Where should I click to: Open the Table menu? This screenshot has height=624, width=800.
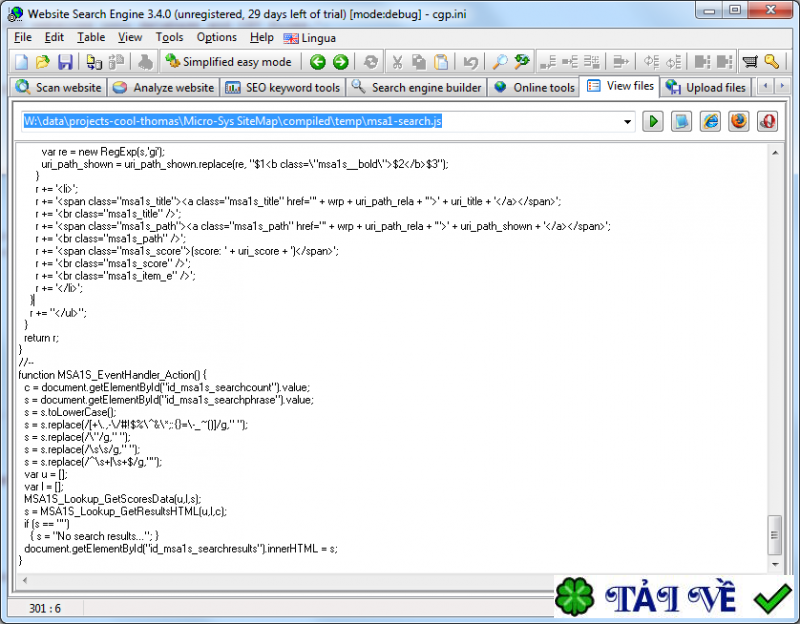(91, 37)
